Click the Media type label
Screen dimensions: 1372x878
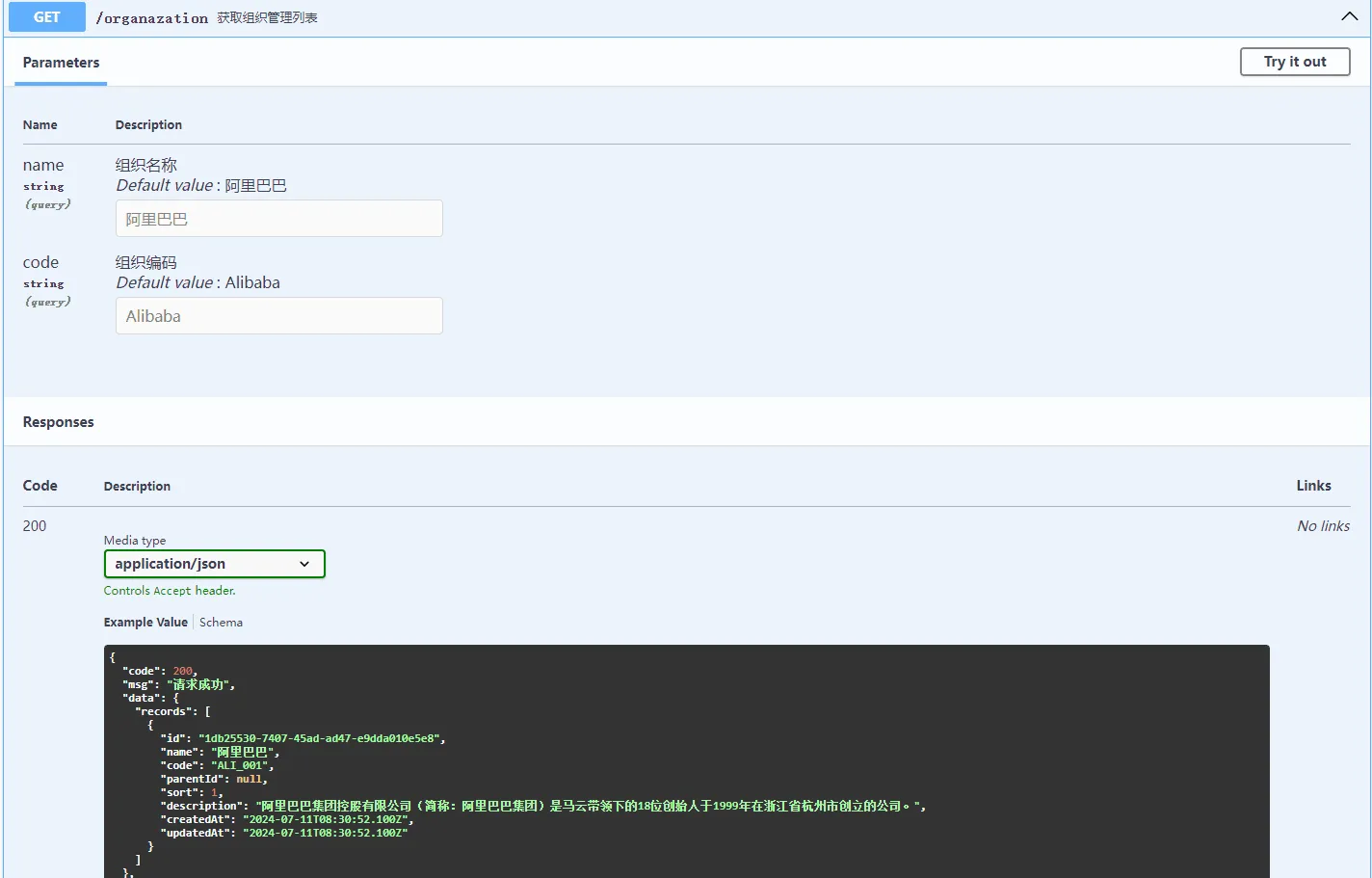tap(135, 541)
